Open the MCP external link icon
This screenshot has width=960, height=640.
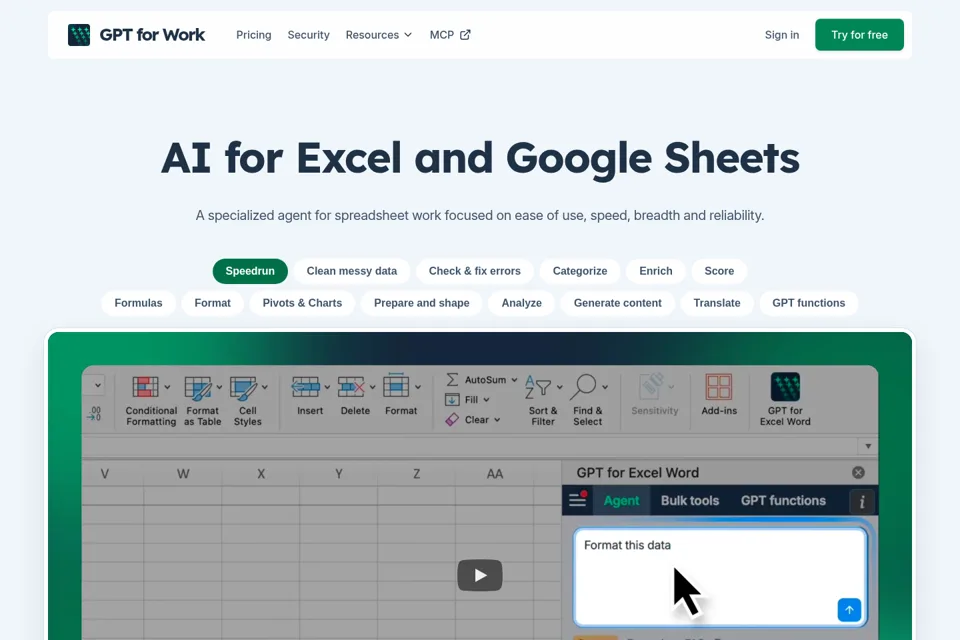pyautogui.click(x=465, y=35)
